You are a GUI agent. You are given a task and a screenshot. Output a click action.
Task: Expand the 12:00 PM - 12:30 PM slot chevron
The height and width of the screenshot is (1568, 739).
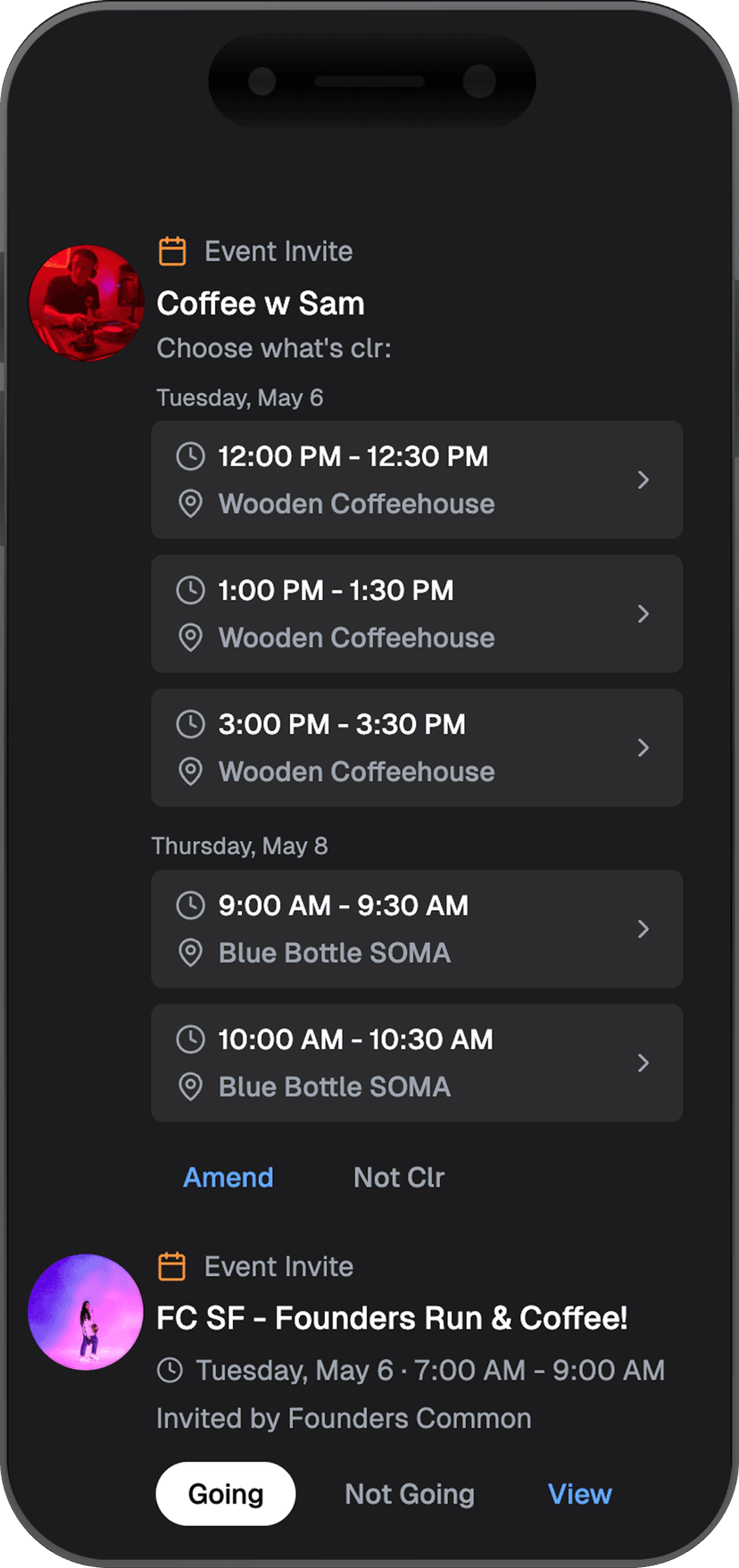643,480
